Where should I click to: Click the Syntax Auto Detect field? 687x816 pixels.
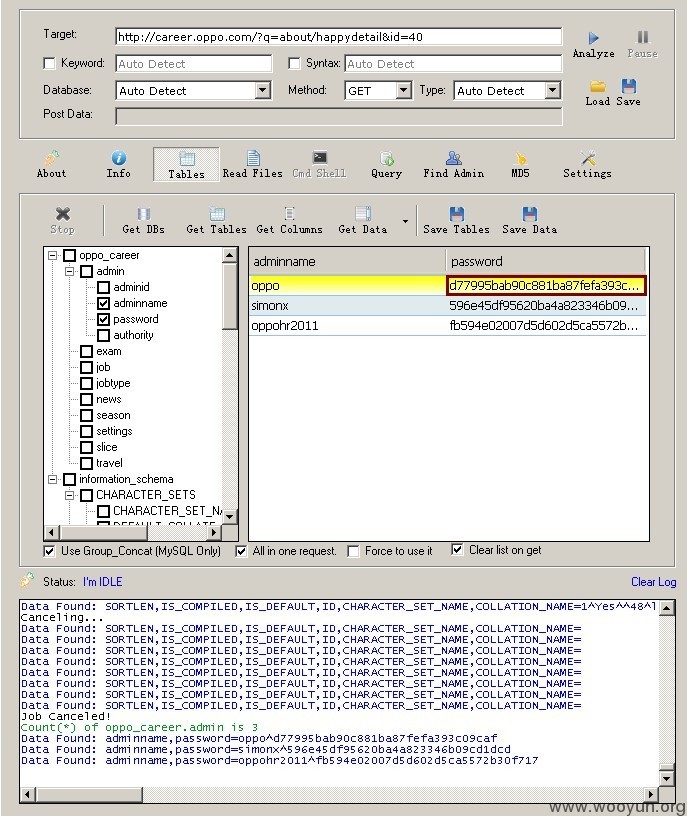tap(453, 64)
